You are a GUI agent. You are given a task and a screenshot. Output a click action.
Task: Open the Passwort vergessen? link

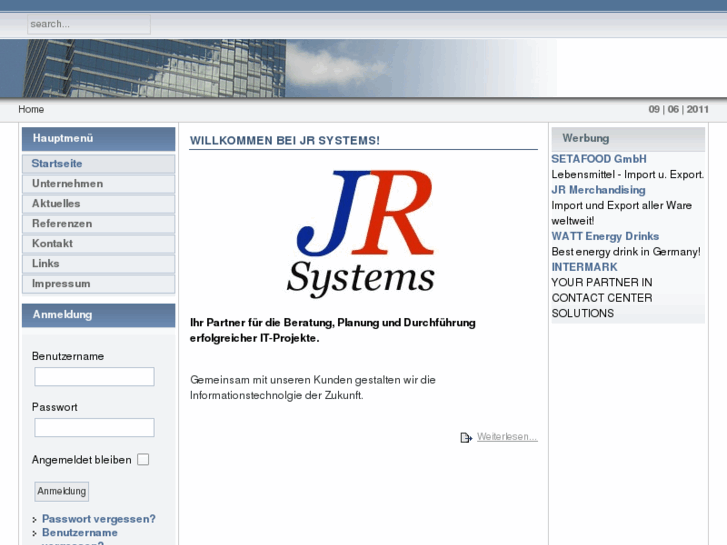[99, 519]
